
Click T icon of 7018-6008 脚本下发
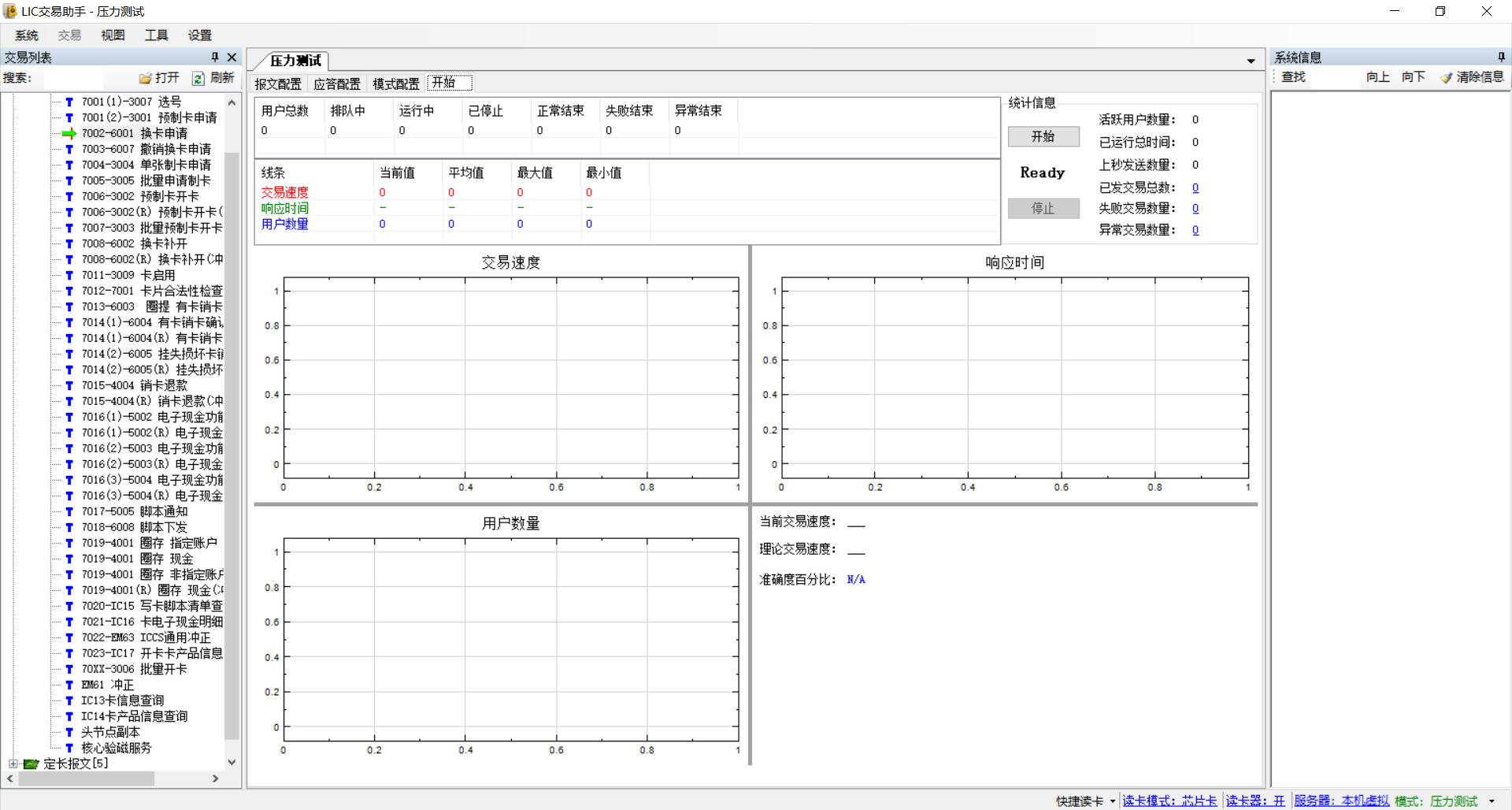tap(69, 527)
